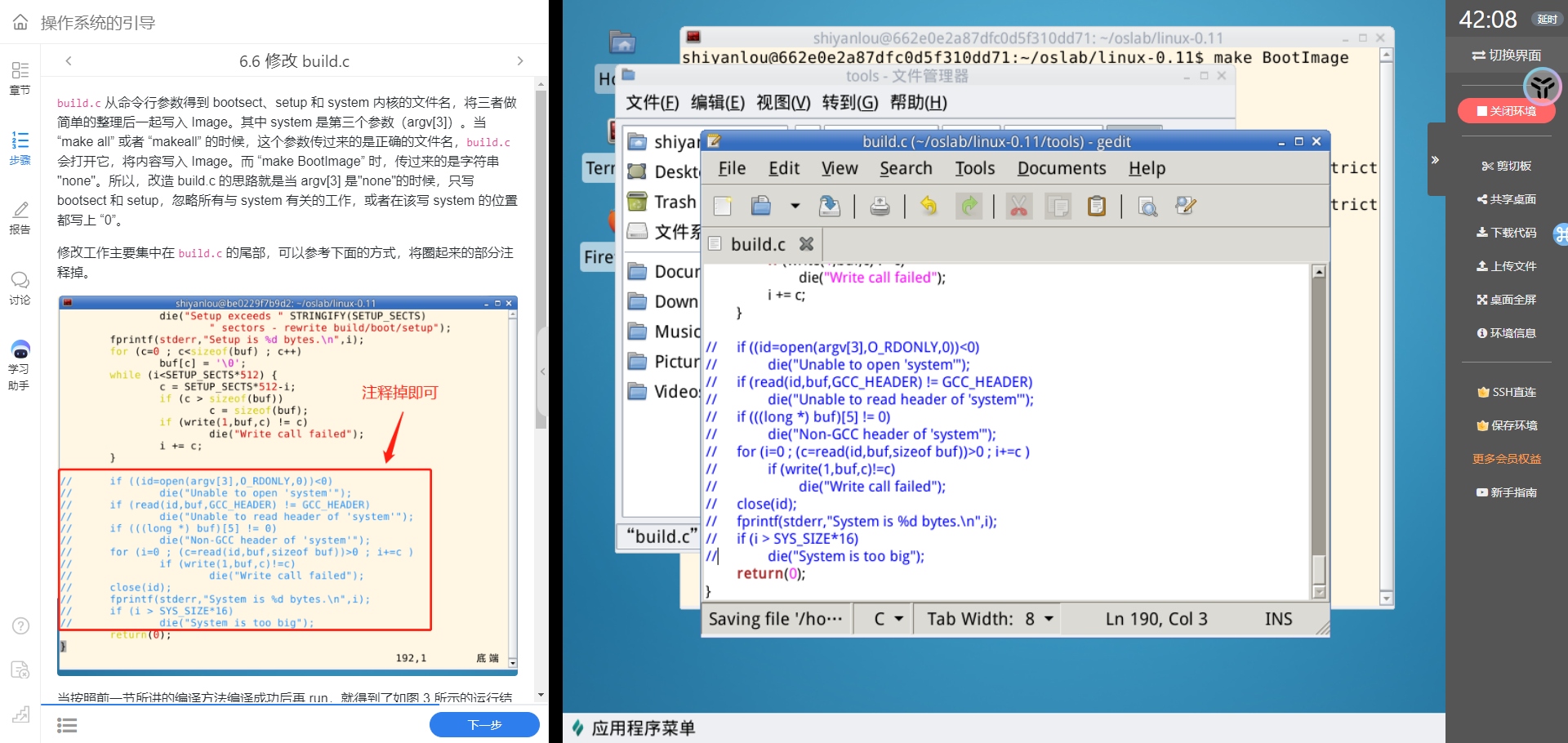Collapse the right side panel with chevron
The height and width of the screenshot is (743, 1568).
(x=1435, y=160)
